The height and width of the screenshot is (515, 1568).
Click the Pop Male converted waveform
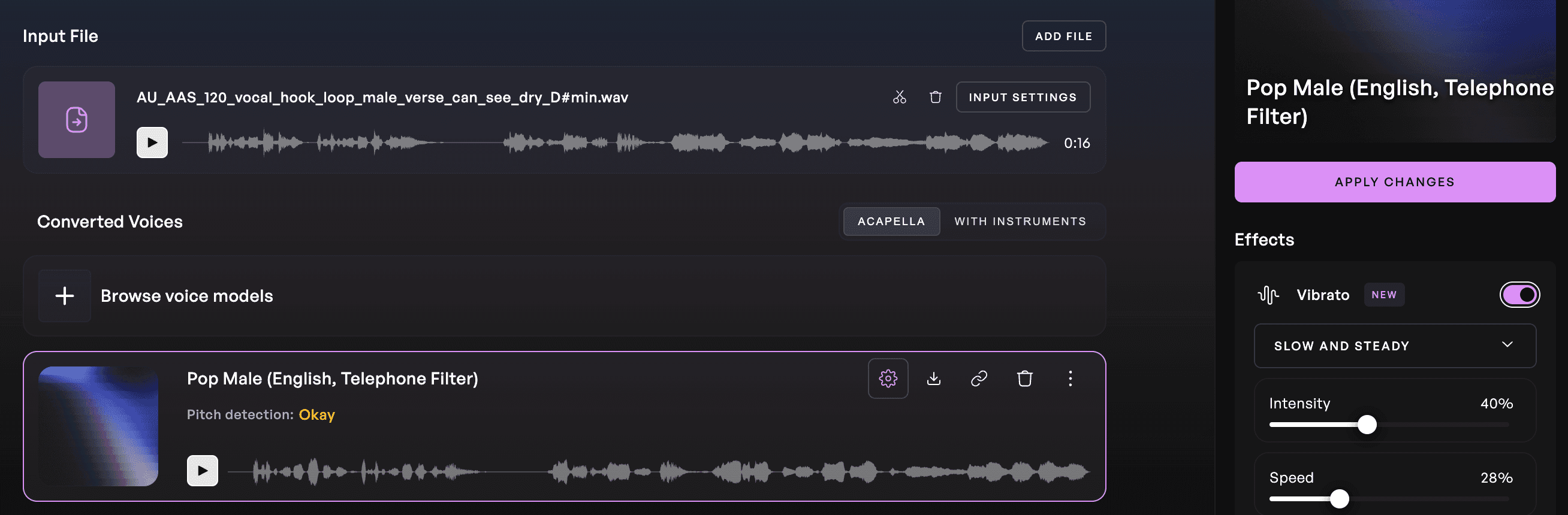(x=659, y=471)
